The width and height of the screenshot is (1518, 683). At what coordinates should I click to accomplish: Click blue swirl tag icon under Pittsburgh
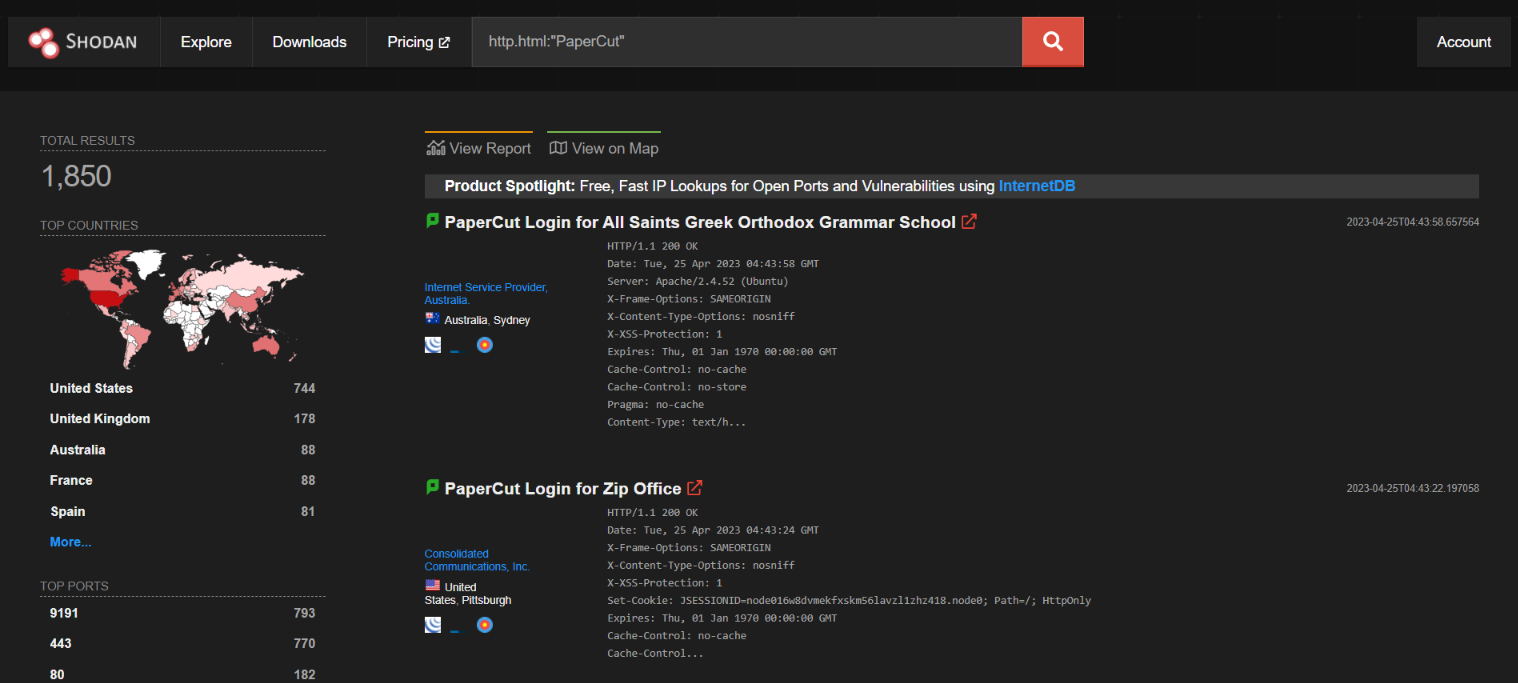433,625
